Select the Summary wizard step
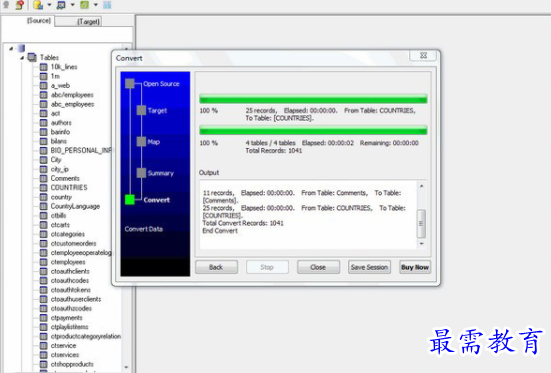This screenshot has height=373, width=551. 161,173
